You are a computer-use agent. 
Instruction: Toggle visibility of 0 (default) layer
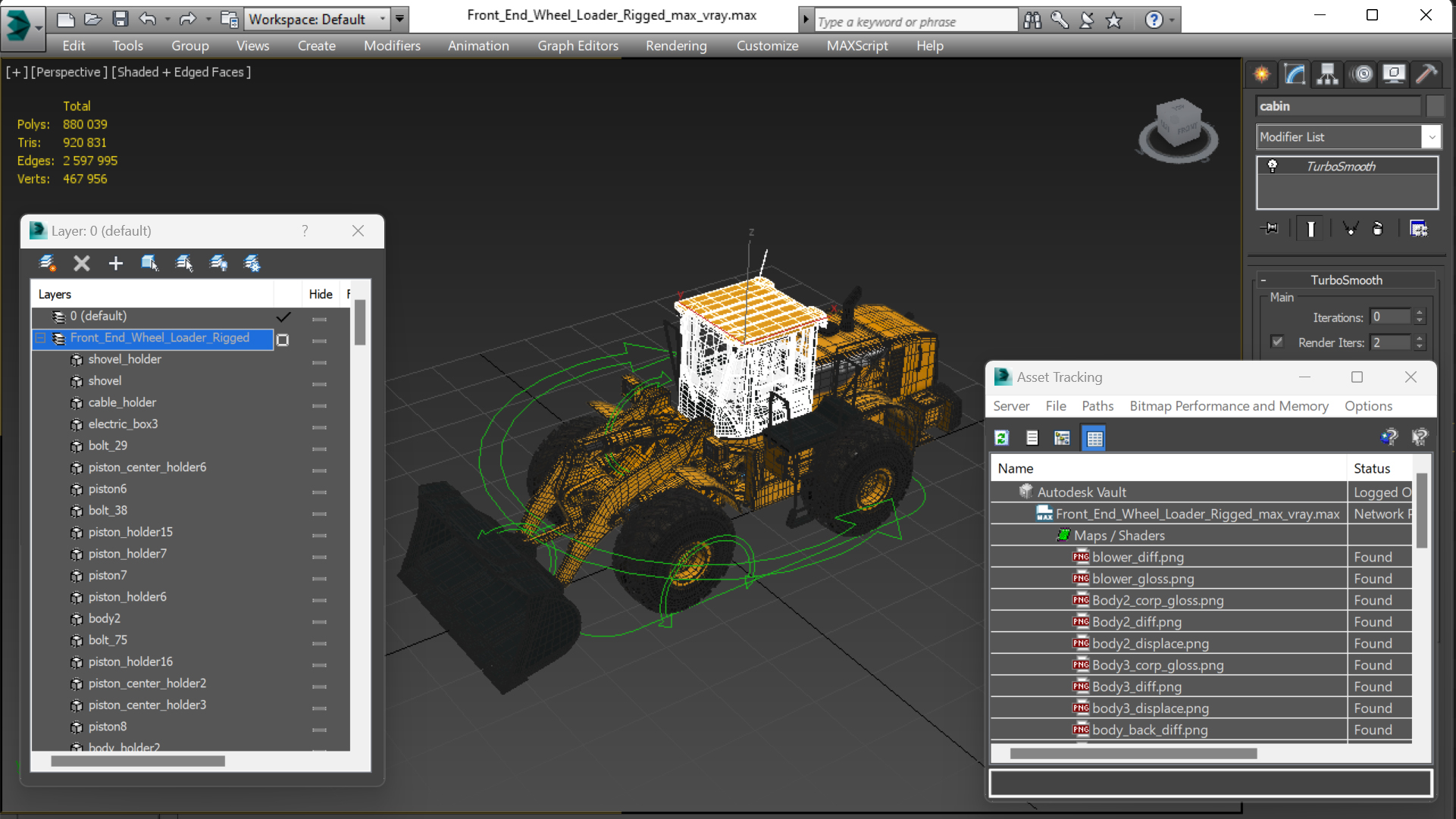[319, 316]
